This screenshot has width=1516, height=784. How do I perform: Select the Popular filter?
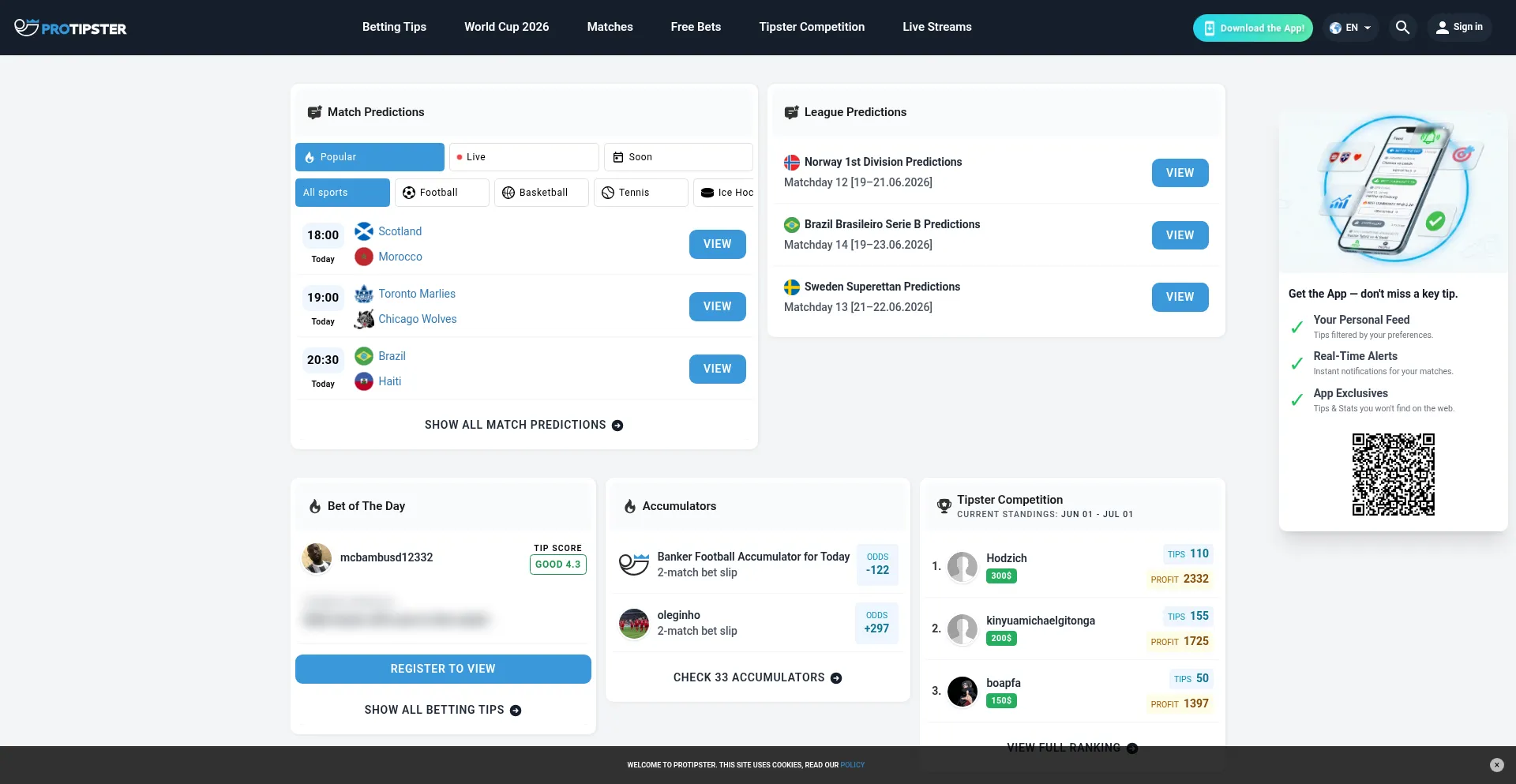click(x=370, y=157)
